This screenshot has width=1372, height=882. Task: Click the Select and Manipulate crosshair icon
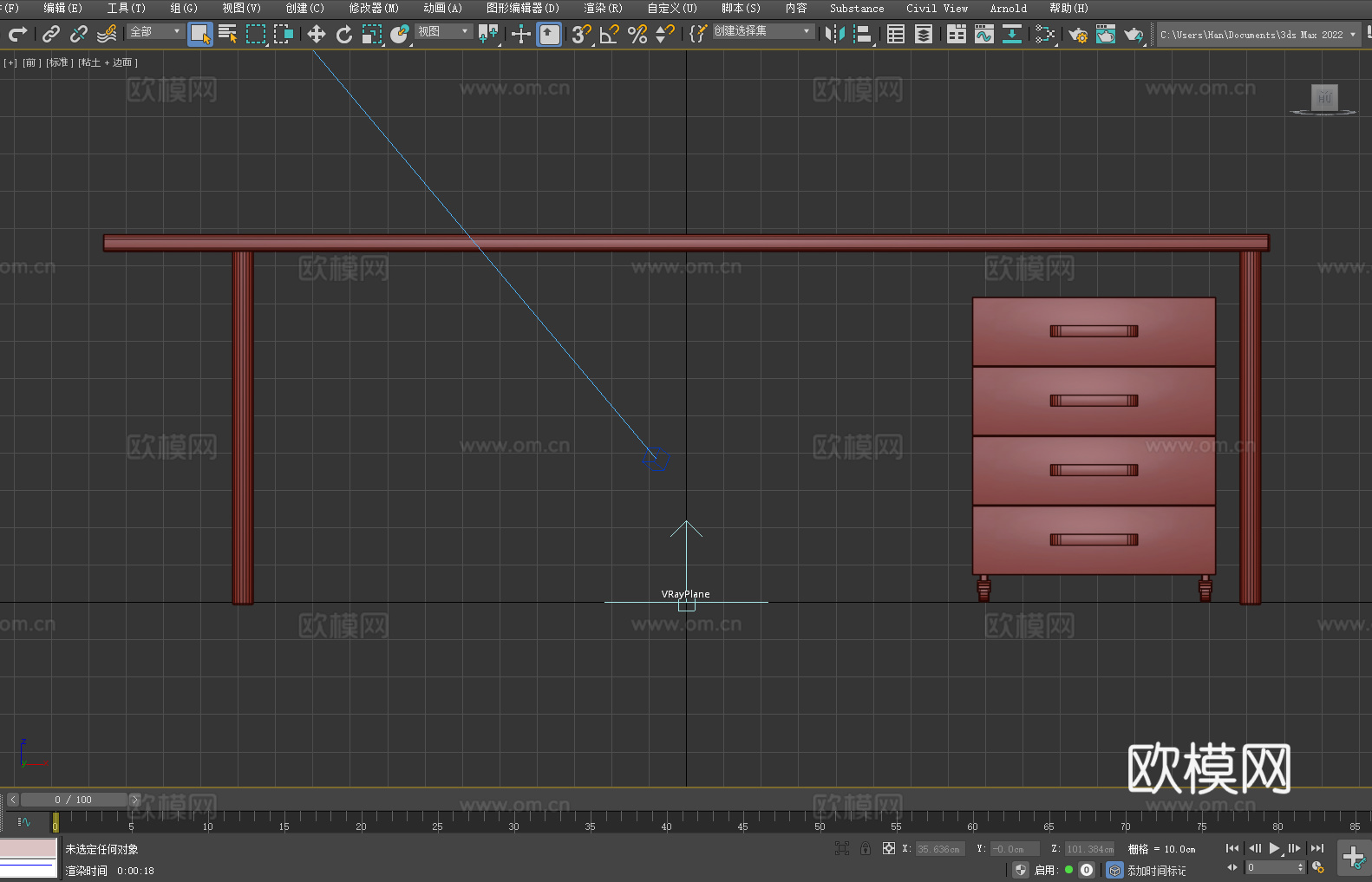pos(521,34)
